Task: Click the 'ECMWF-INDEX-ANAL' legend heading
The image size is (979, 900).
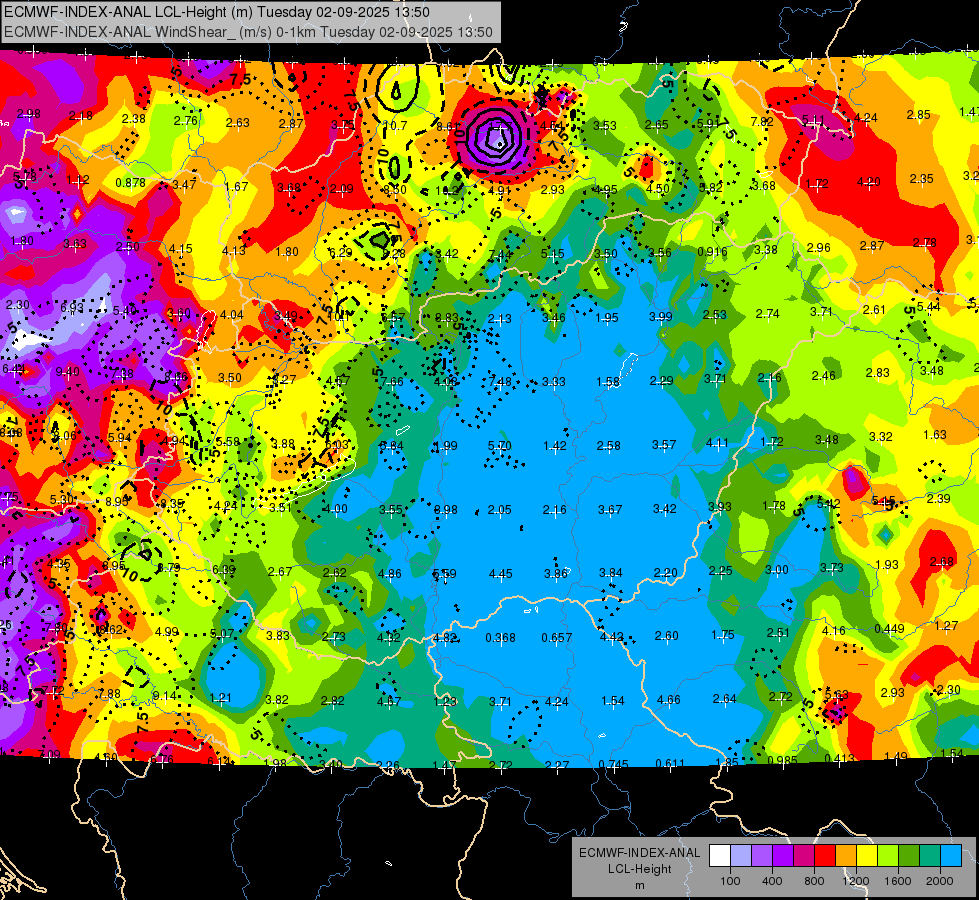Action: pos(639,853)
